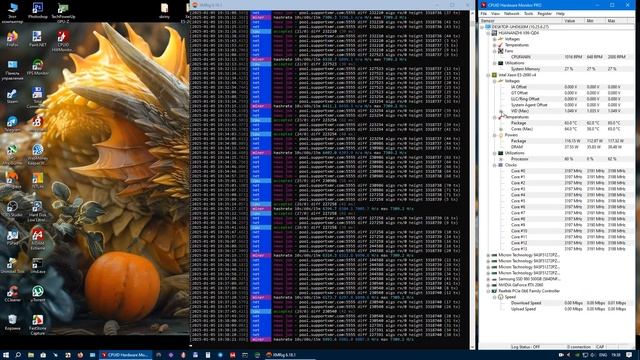The image size is (640, 360).
Task: Open the This PC desktop icon
Action: click(12, 12)
